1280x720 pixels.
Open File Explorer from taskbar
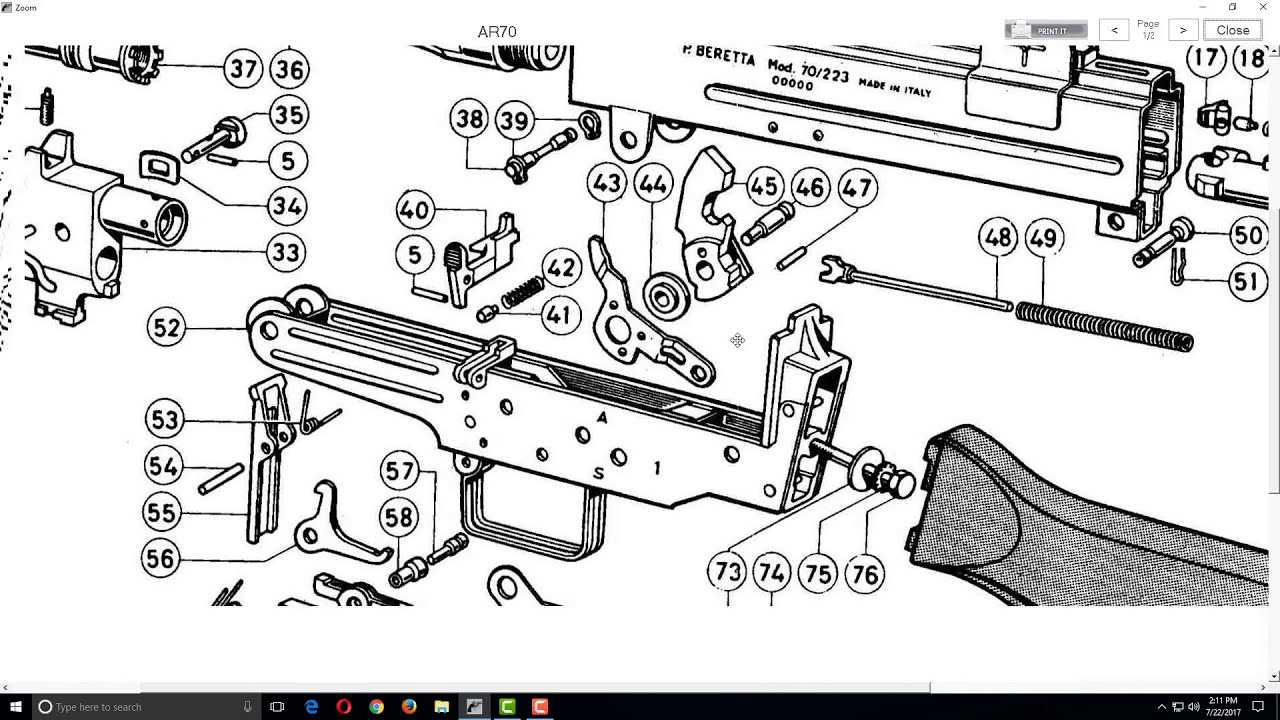[x=442, y=707]
